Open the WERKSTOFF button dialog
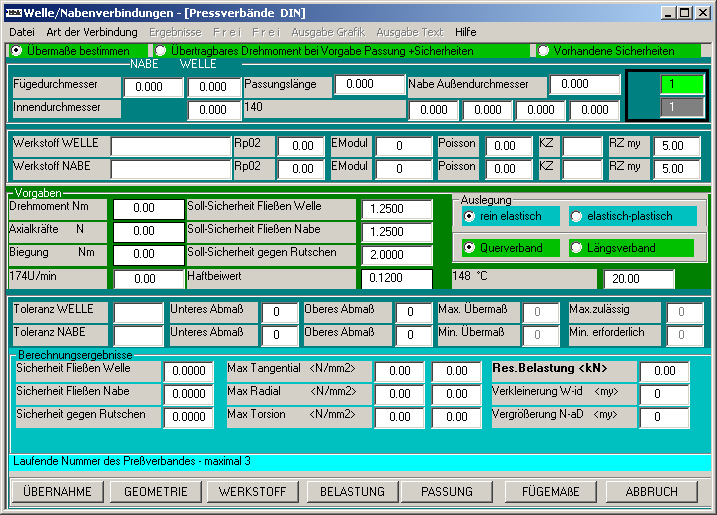Image resolution: width=717 pixels, height=515 pixels. tap(252, 491)
